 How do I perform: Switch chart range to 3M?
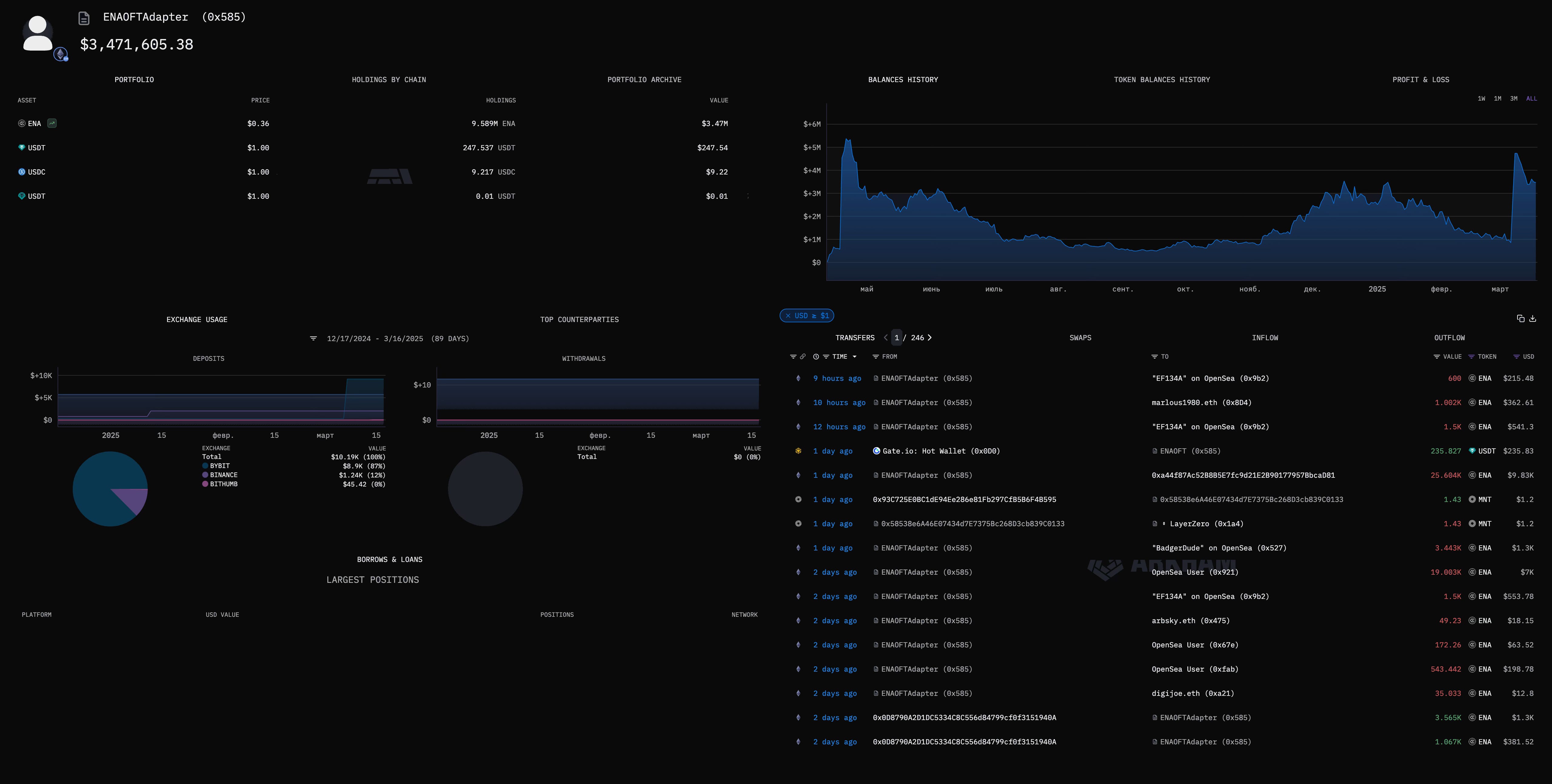pos(1514,99)
